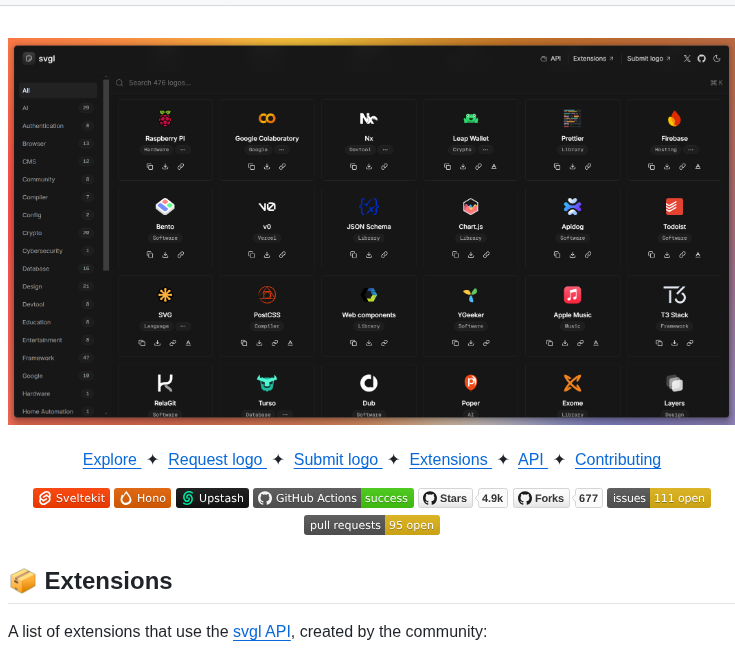Select the Framework category in the sidebar
The height and width of the screenshot is (648, 735).
pos(58,358)
